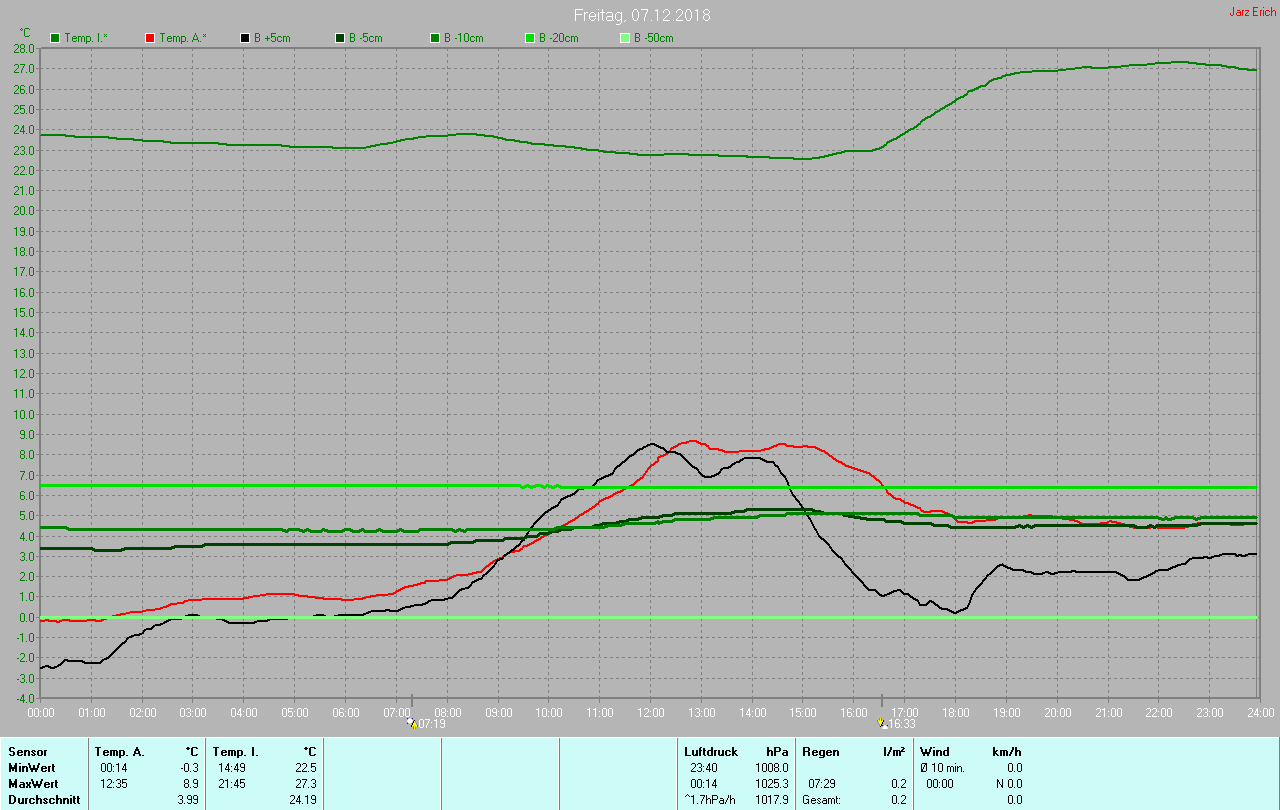Click the Jarz Erich label

(1252, 12)
